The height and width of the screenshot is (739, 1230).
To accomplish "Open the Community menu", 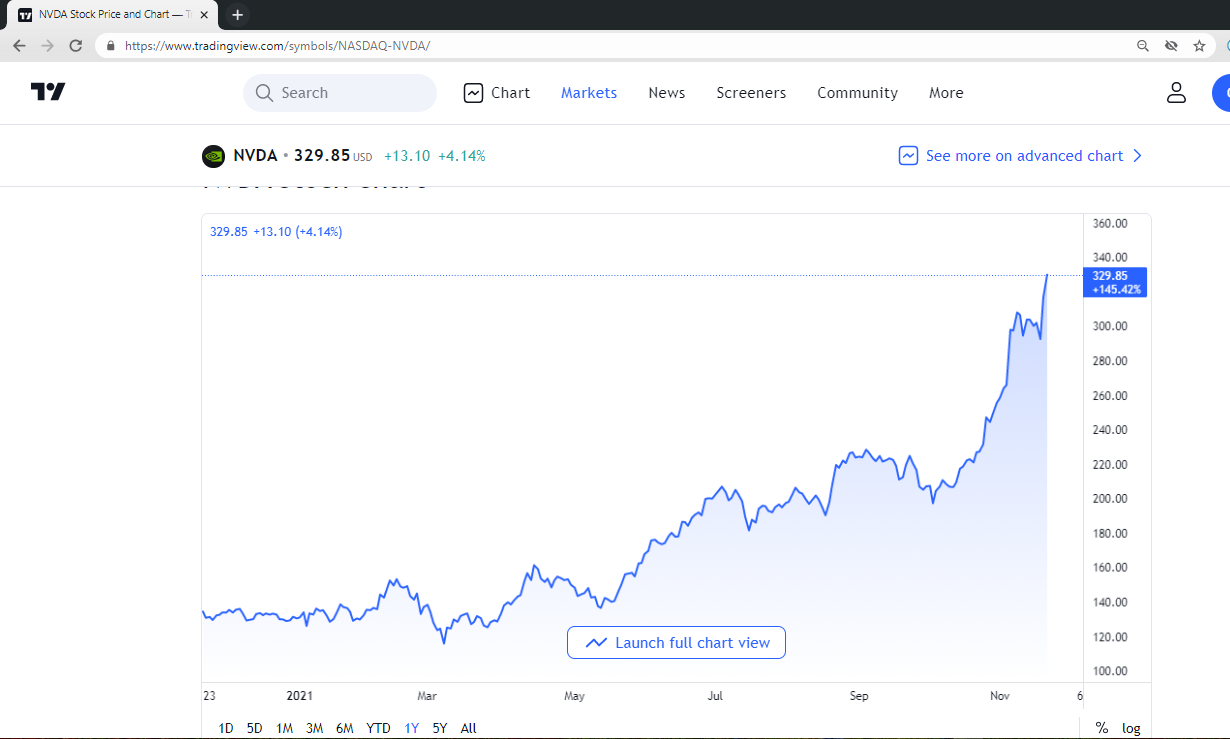I will (x=857, y=93).
